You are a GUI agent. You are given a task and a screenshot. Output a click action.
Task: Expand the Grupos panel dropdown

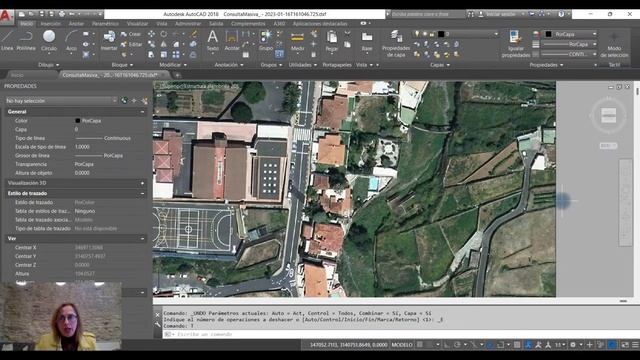[x=271, y=65]
